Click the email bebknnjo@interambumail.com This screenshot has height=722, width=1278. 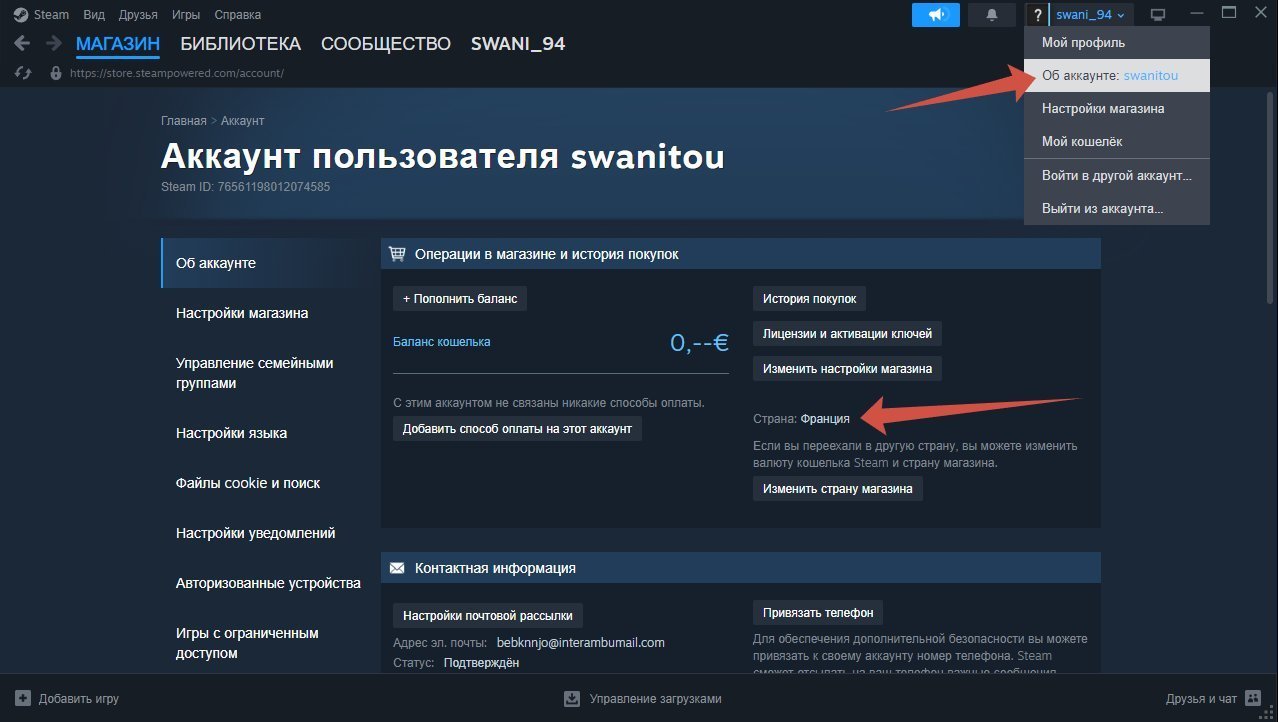coord(580,642)
